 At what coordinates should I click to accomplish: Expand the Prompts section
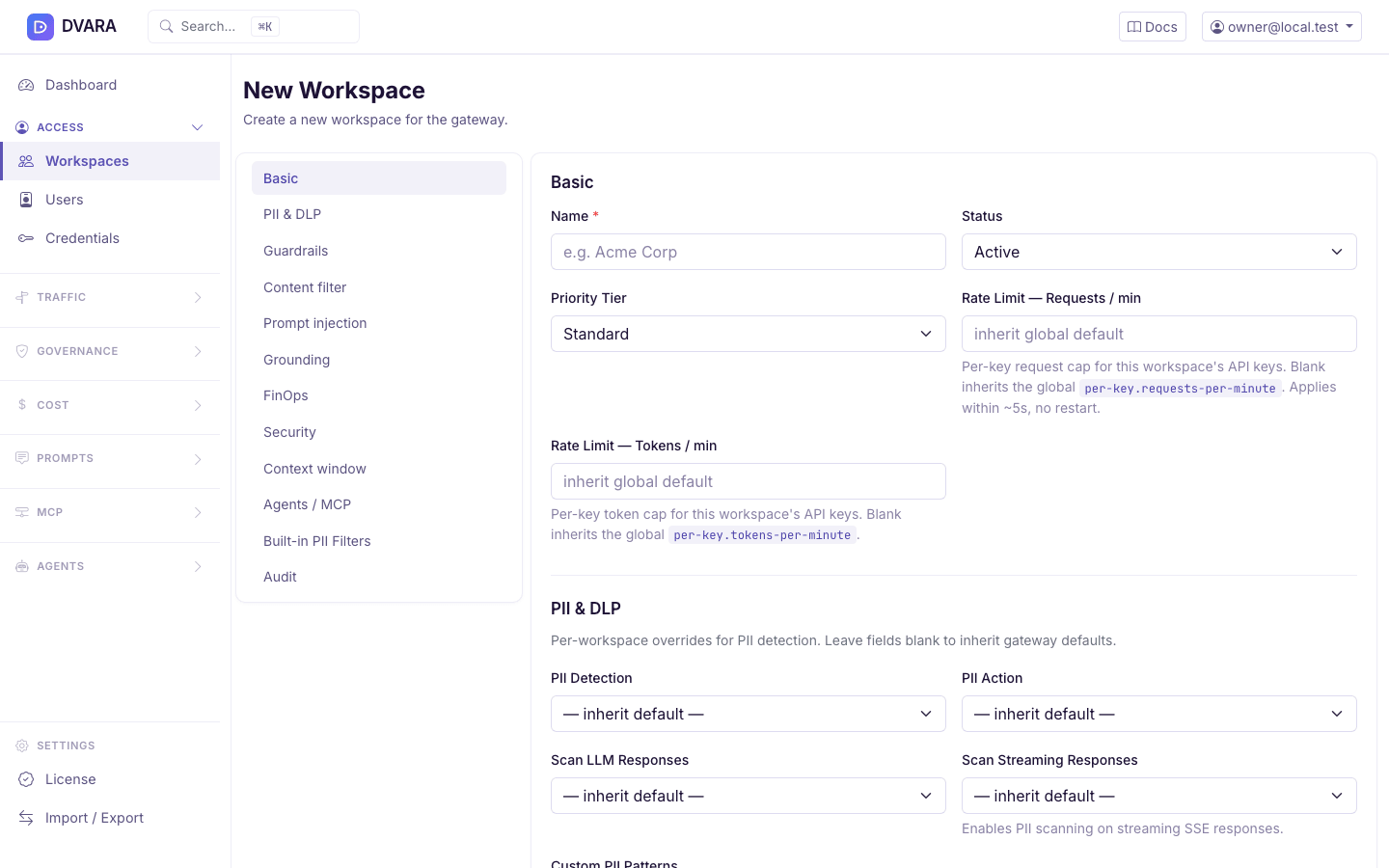[x=110, y=458]
